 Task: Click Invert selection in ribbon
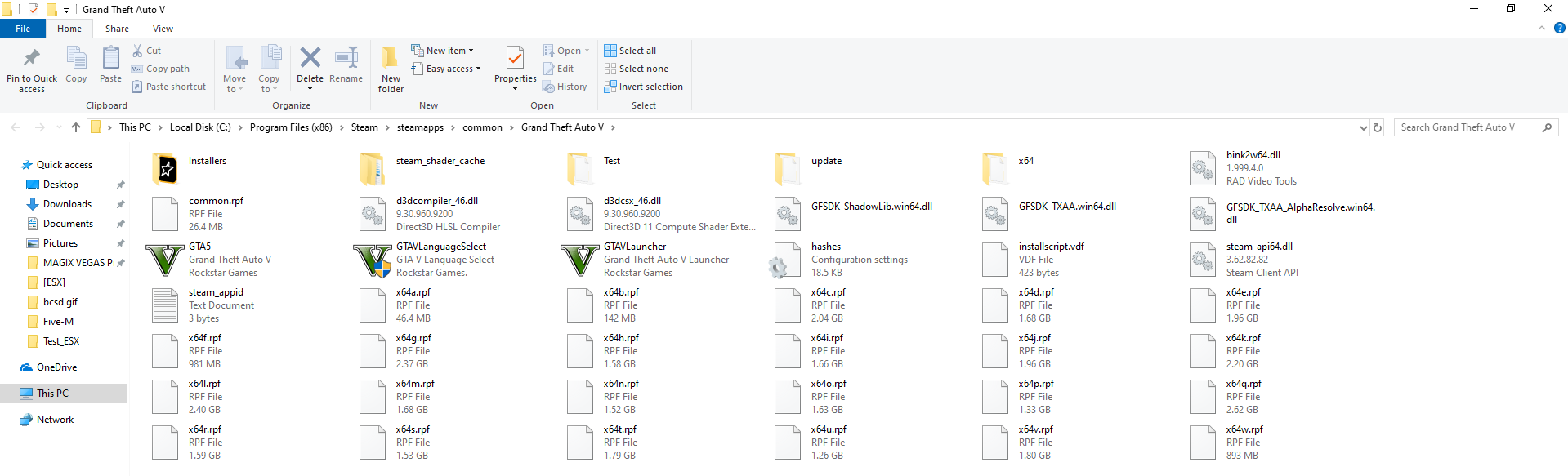[643, 87]
